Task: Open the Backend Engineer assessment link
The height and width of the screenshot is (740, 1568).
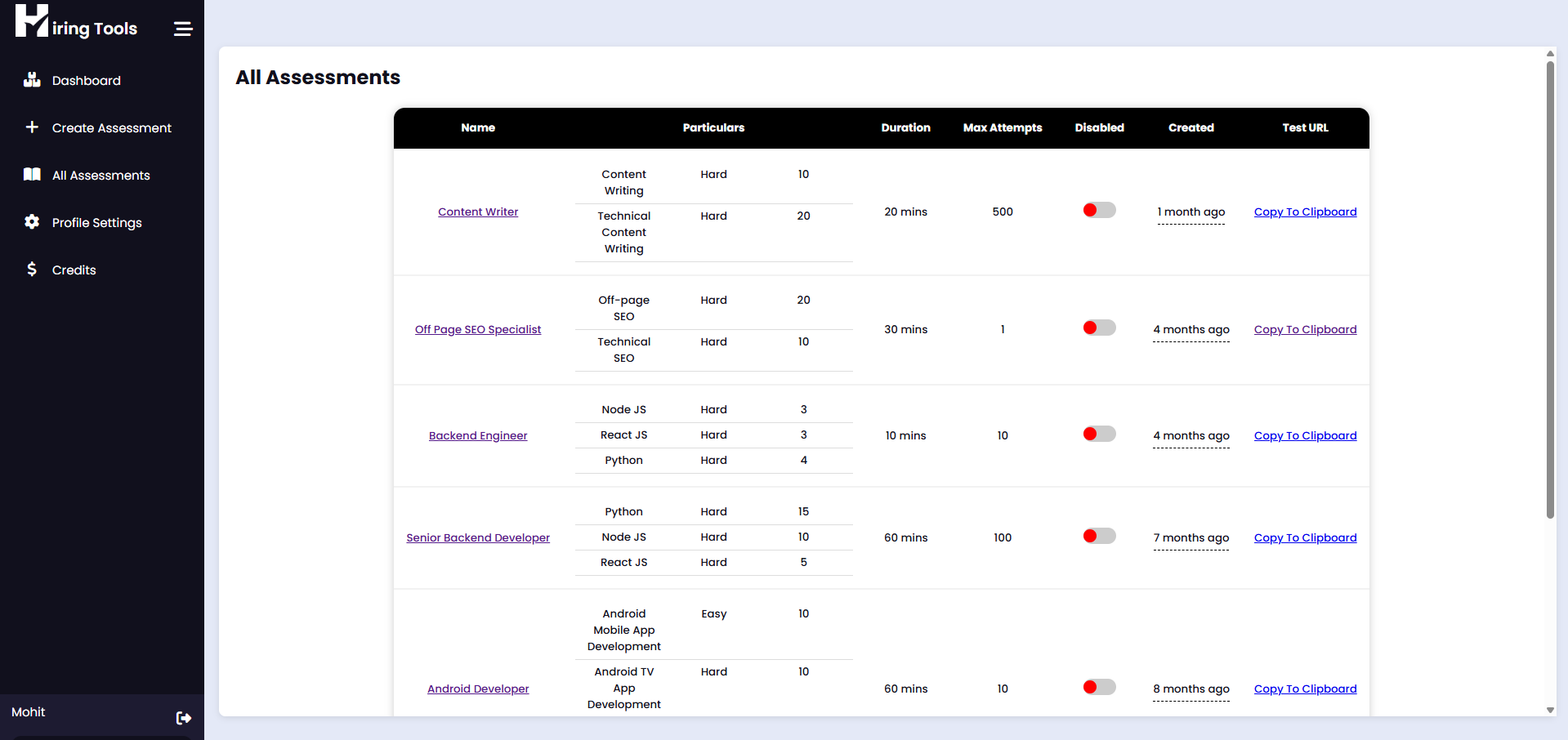Action: click(478, 435)
